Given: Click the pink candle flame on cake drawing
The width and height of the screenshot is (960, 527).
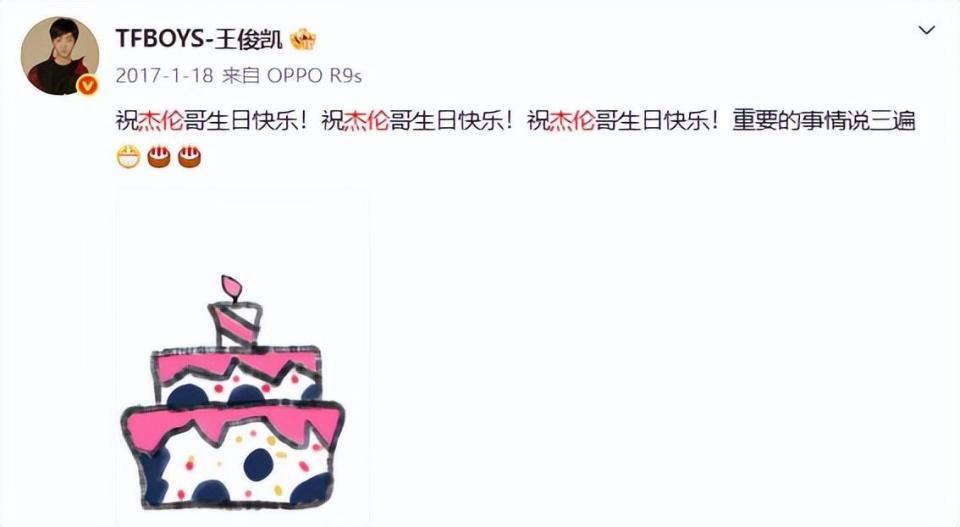Looking at the screenshot, I should [x=231, y=288].
